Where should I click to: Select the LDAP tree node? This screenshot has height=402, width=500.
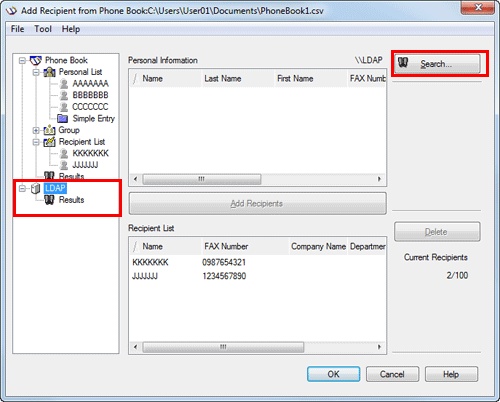tap(55, 188)
